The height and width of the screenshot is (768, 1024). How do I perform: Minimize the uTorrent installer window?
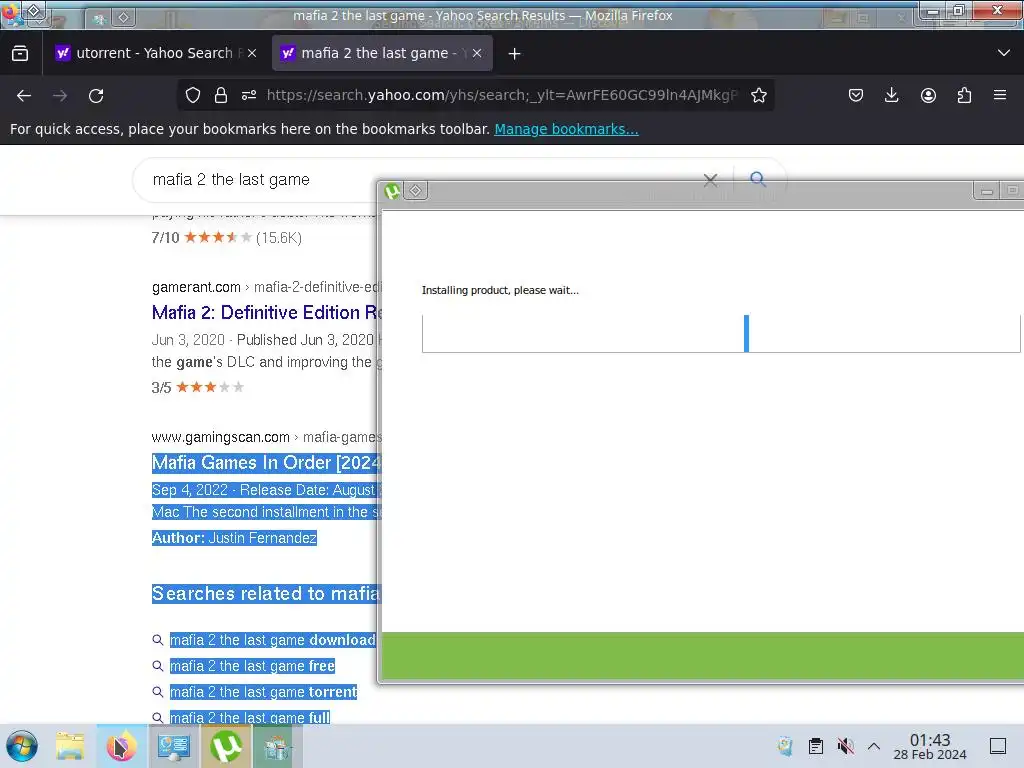987,191
